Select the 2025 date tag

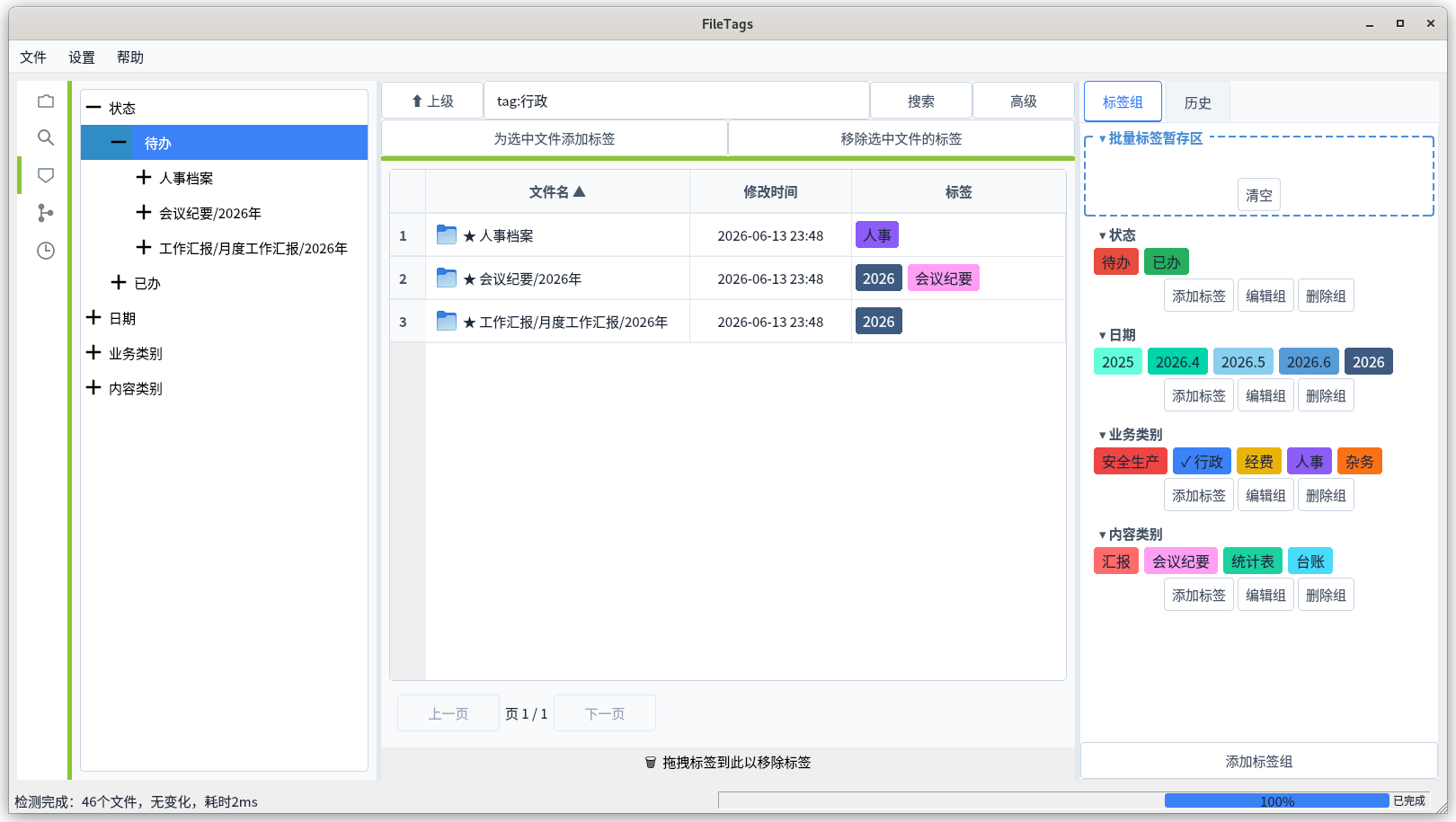[x=1118, y=362]
